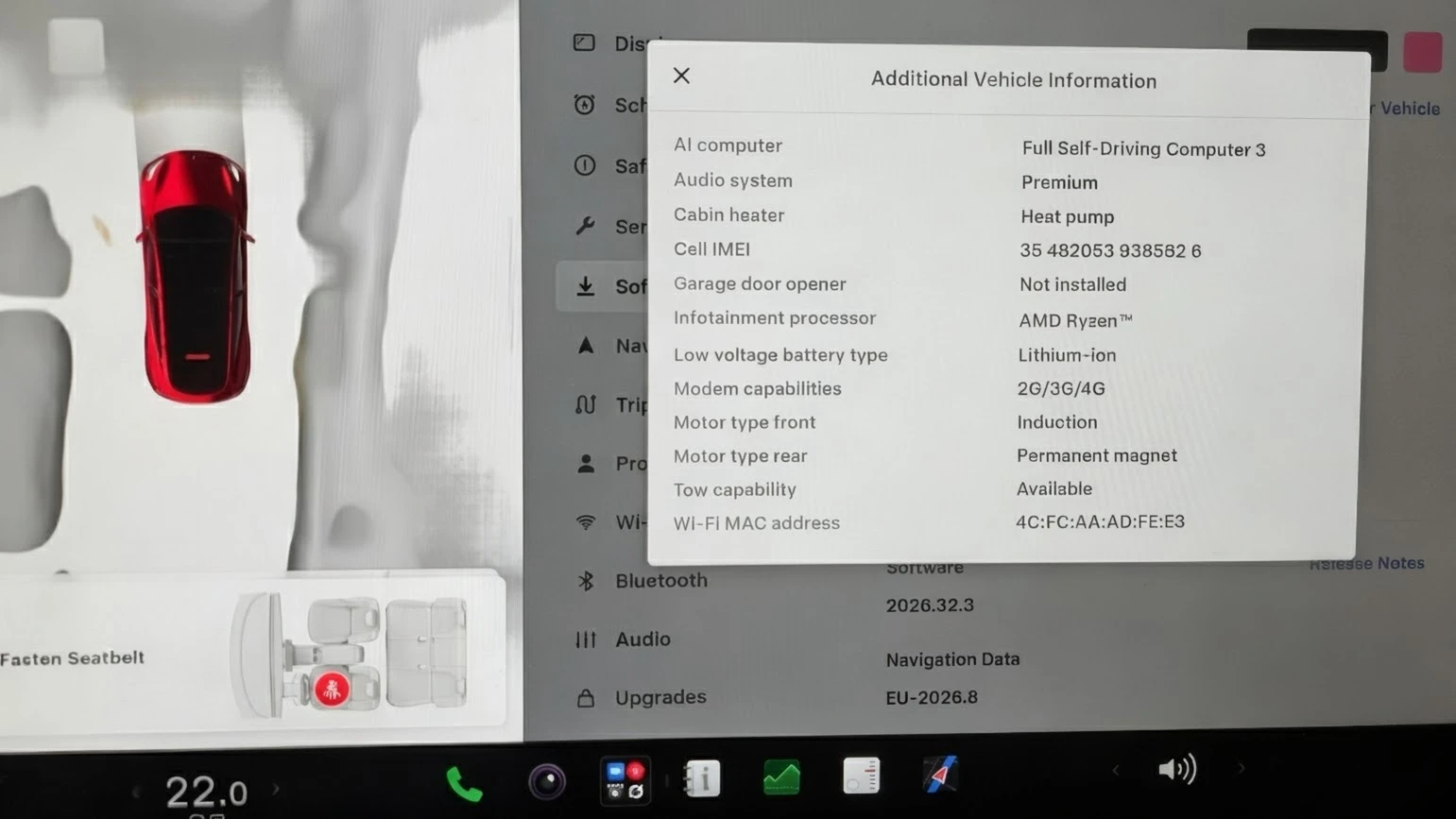Select the 'Lithium-ion' battery value

1067,355
